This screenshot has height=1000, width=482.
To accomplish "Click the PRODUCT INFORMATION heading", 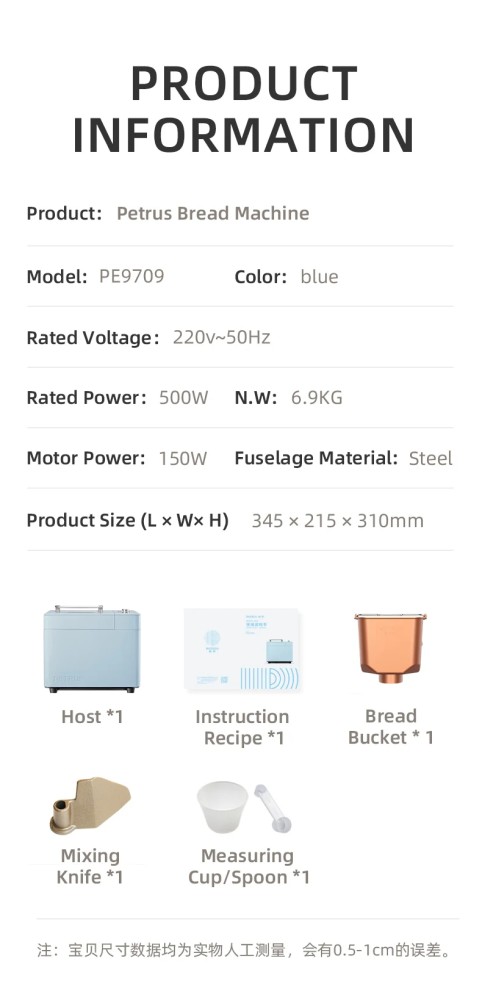I will point(243,110).
